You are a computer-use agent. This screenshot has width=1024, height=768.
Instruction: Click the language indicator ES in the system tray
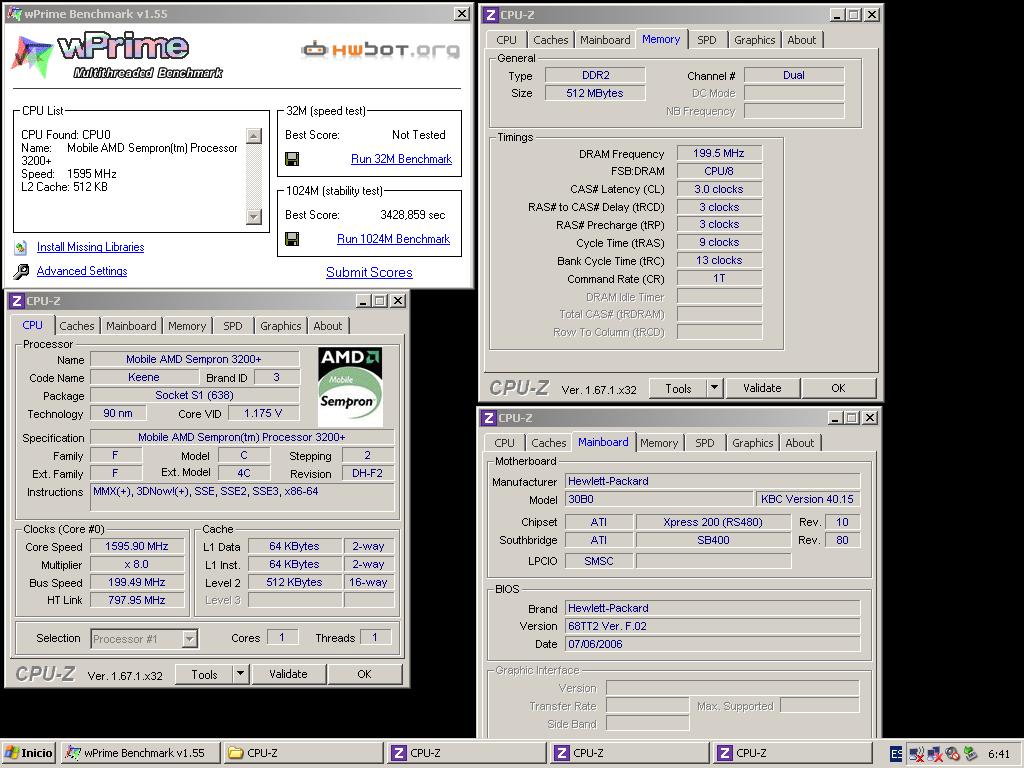coord(896,754)
